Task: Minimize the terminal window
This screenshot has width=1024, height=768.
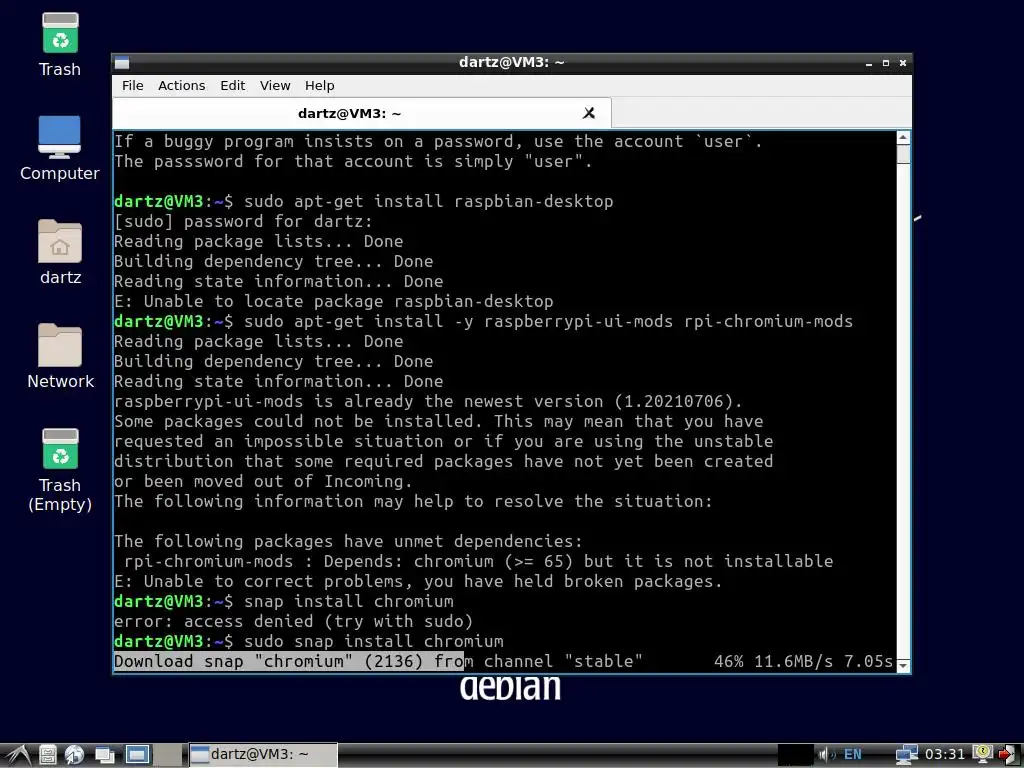Action: [869, 63]
